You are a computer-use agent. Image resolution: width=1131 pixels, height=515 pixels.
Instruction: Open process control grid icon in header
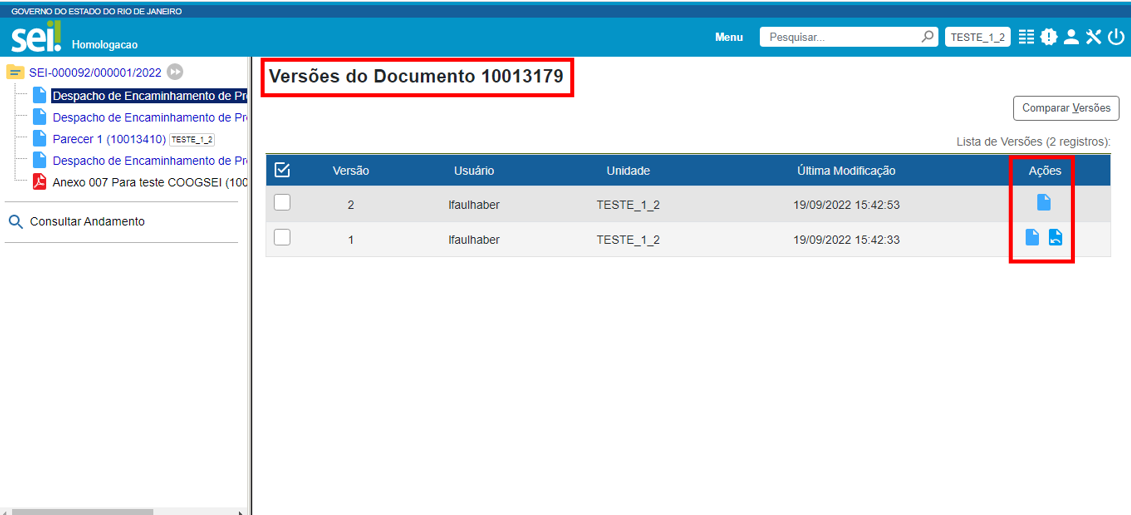pyautogui.click(x=1026, y=37)
